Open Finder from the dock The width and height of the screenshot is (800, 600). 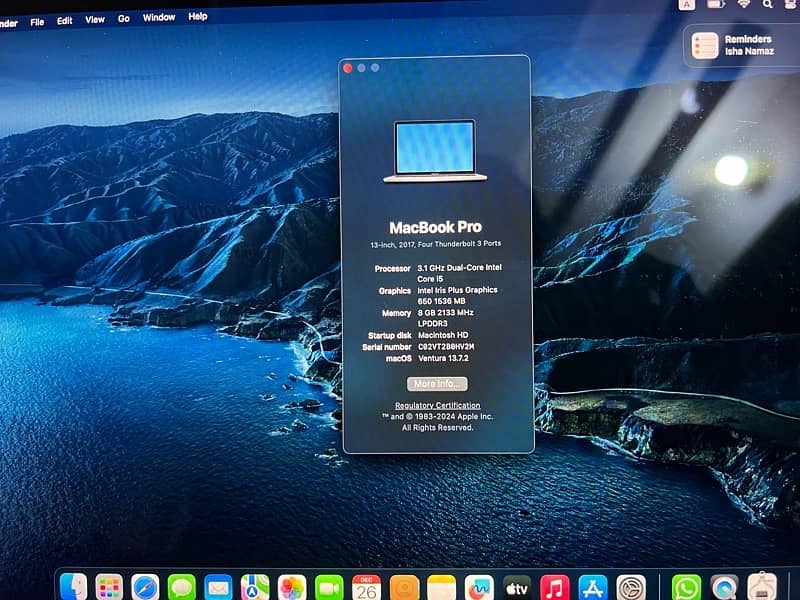(x=73, y=587)
